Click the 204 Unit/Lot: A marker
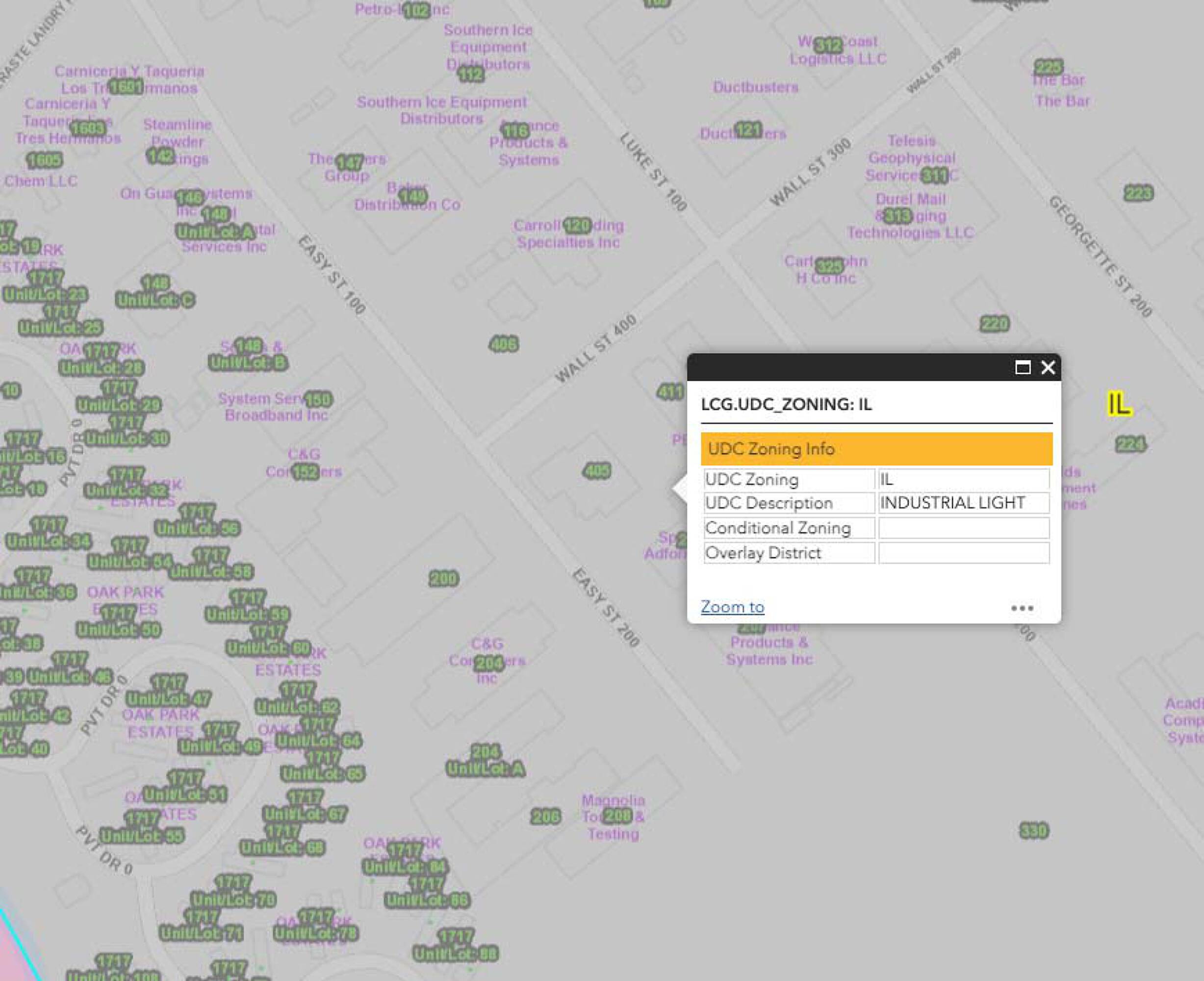Image resolution: width=1204 pixels, height=981 pixels. (486, 769)
